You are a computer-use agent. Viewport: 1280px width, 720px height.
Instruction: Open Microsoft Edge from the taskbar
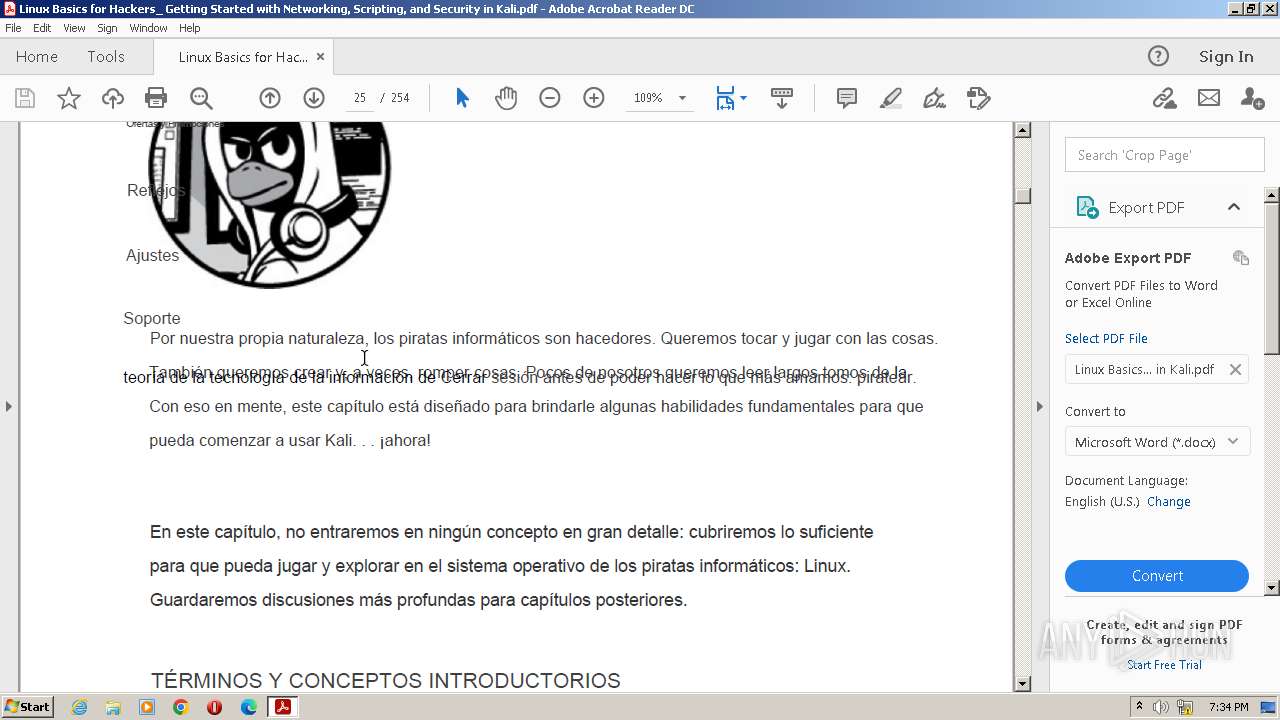point(249,707)
